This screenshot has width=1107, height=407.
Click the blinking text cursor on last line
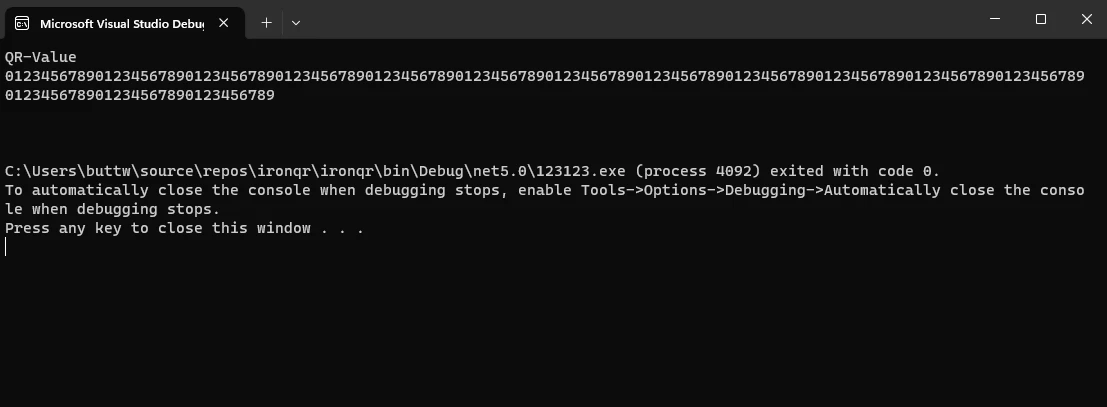(6, 247)
